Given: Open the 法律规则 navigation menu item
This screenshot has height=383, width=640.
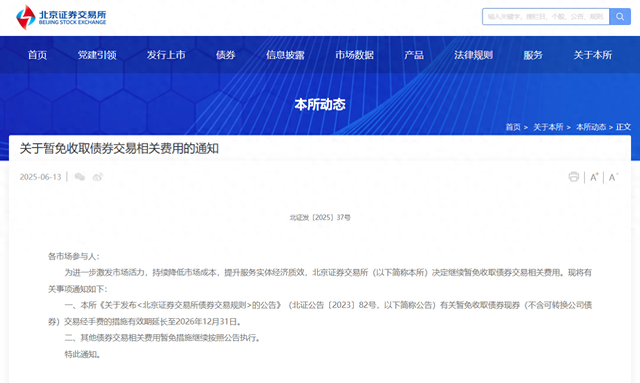Looking at the screenshot, I should click(473, 55).
